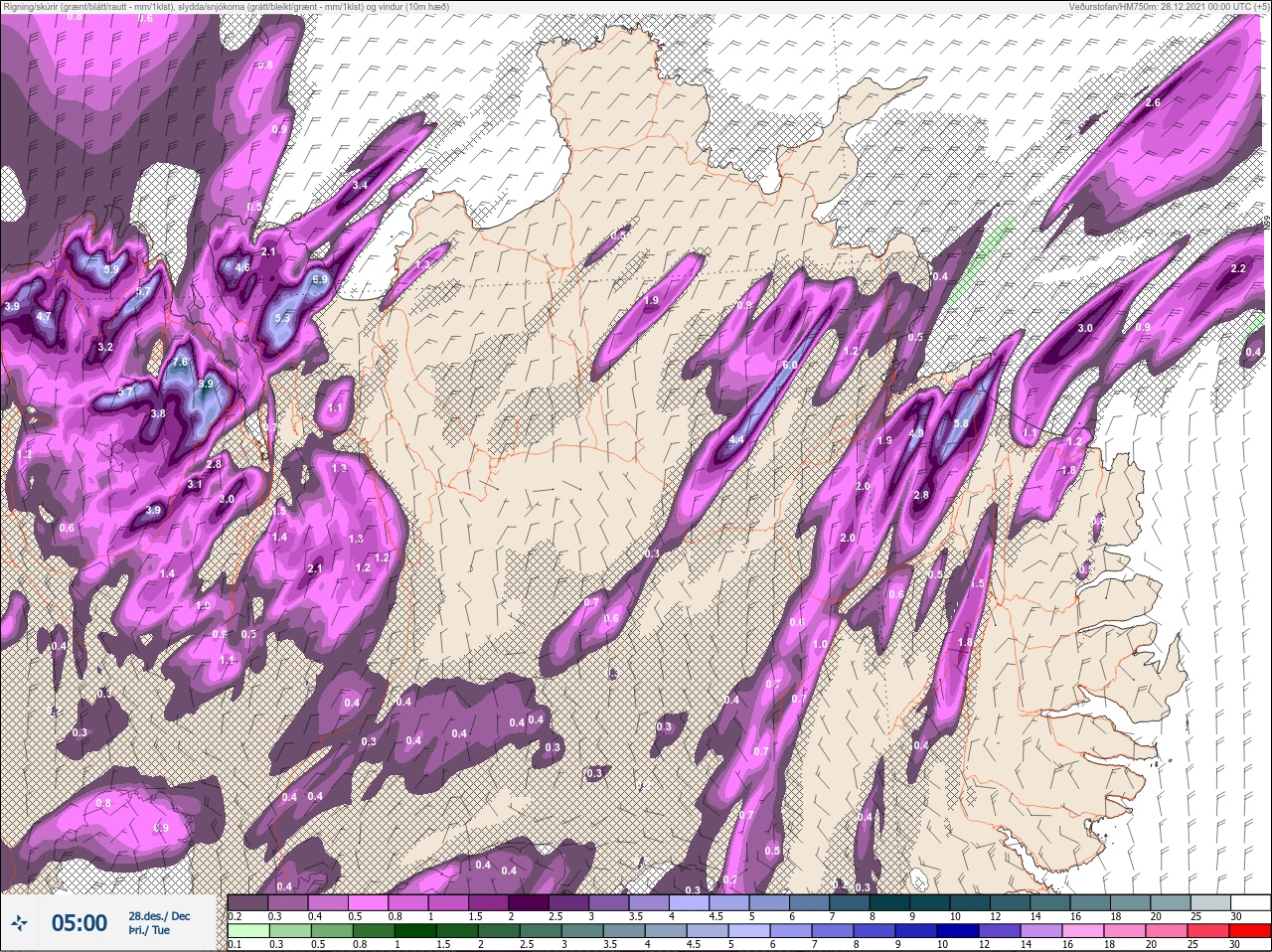
Task: Click the Veðurstofan logo icon beside 05:00
Action: [x=19, y=923]
